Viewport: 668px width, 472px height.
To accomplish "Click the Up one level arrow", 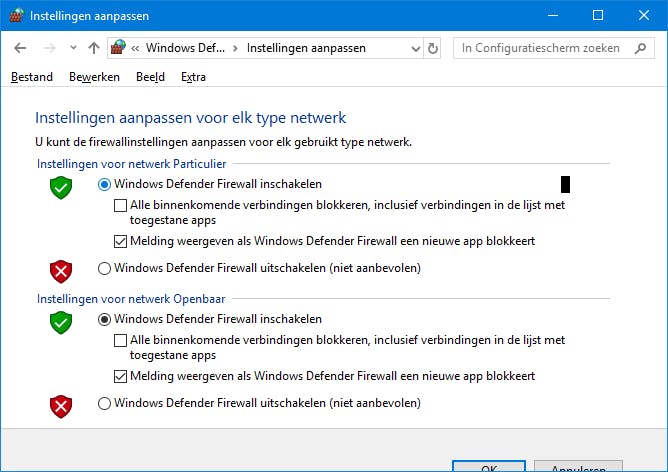I will click(x=94, y=48).
